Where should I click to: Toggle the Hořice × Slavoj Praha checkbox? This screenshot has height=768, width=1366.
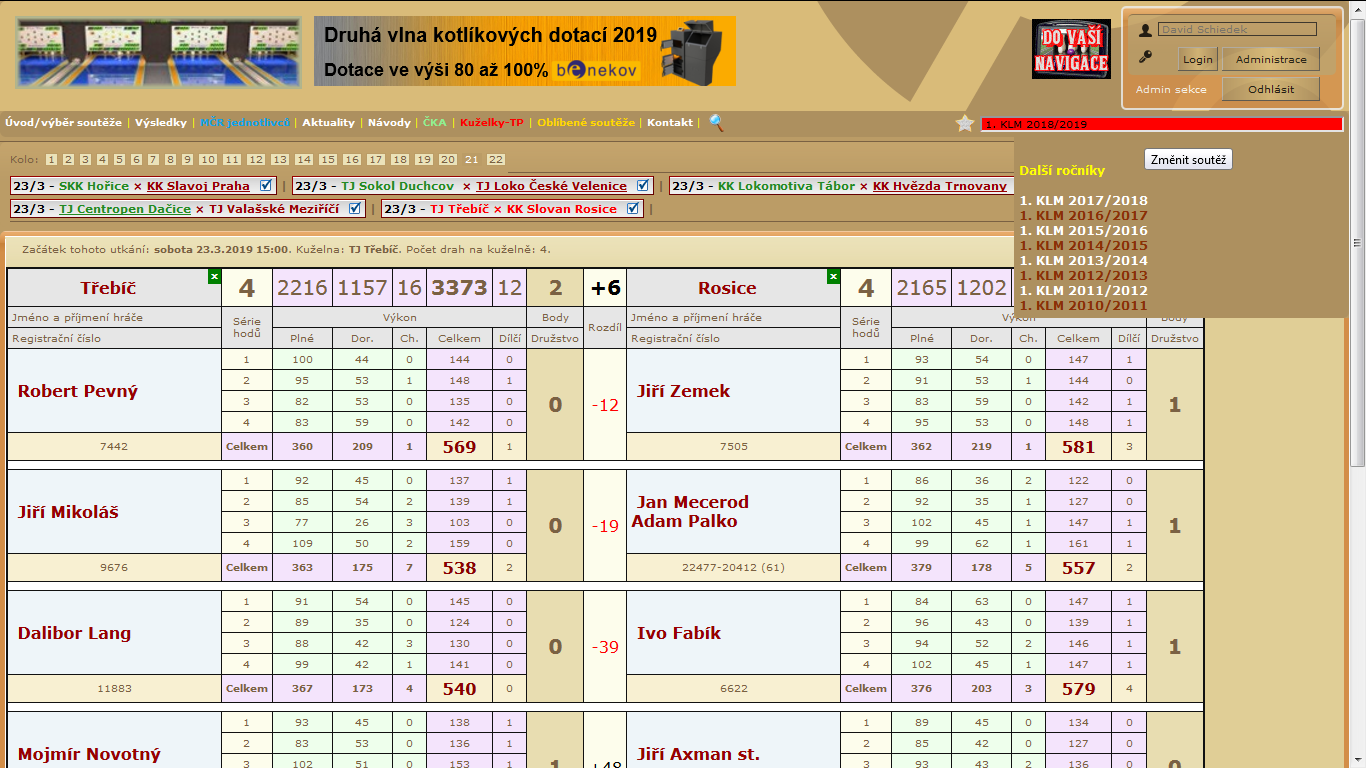coord(265,185)
